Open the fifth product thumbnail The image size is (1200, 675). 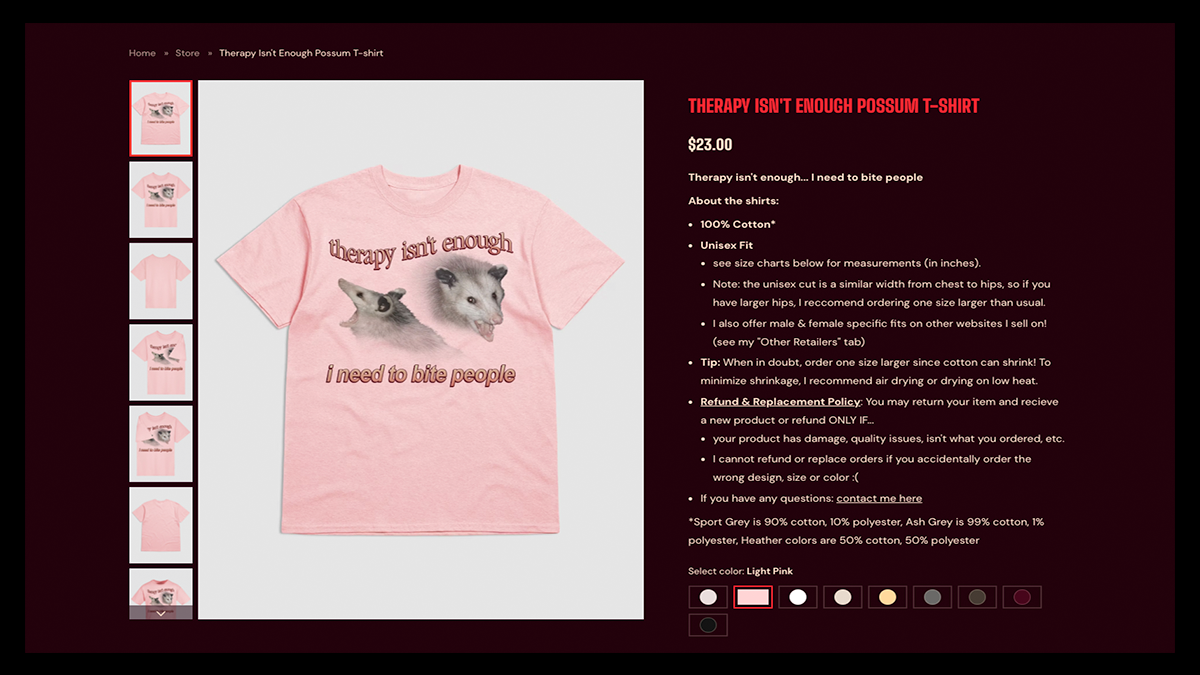[161, 444]
